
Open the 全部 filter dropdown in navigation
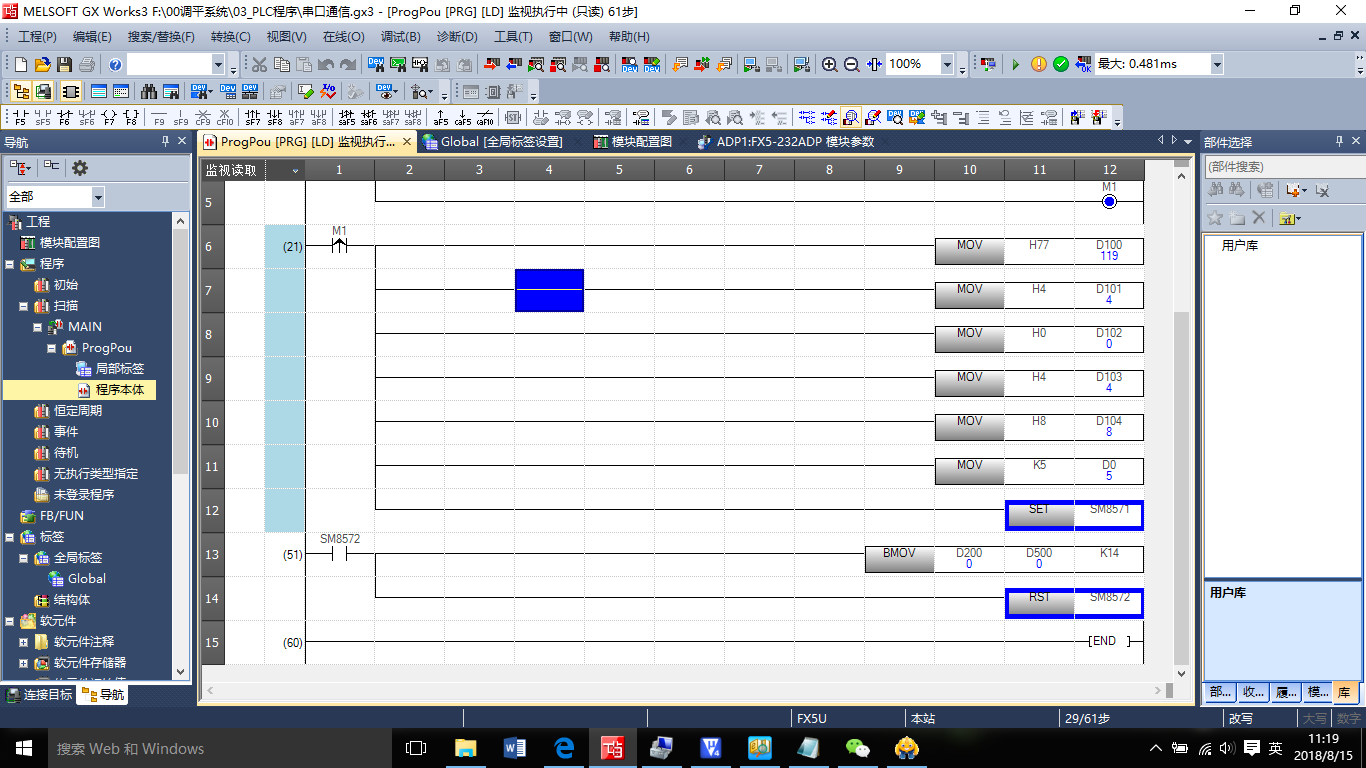pos(97,197)
